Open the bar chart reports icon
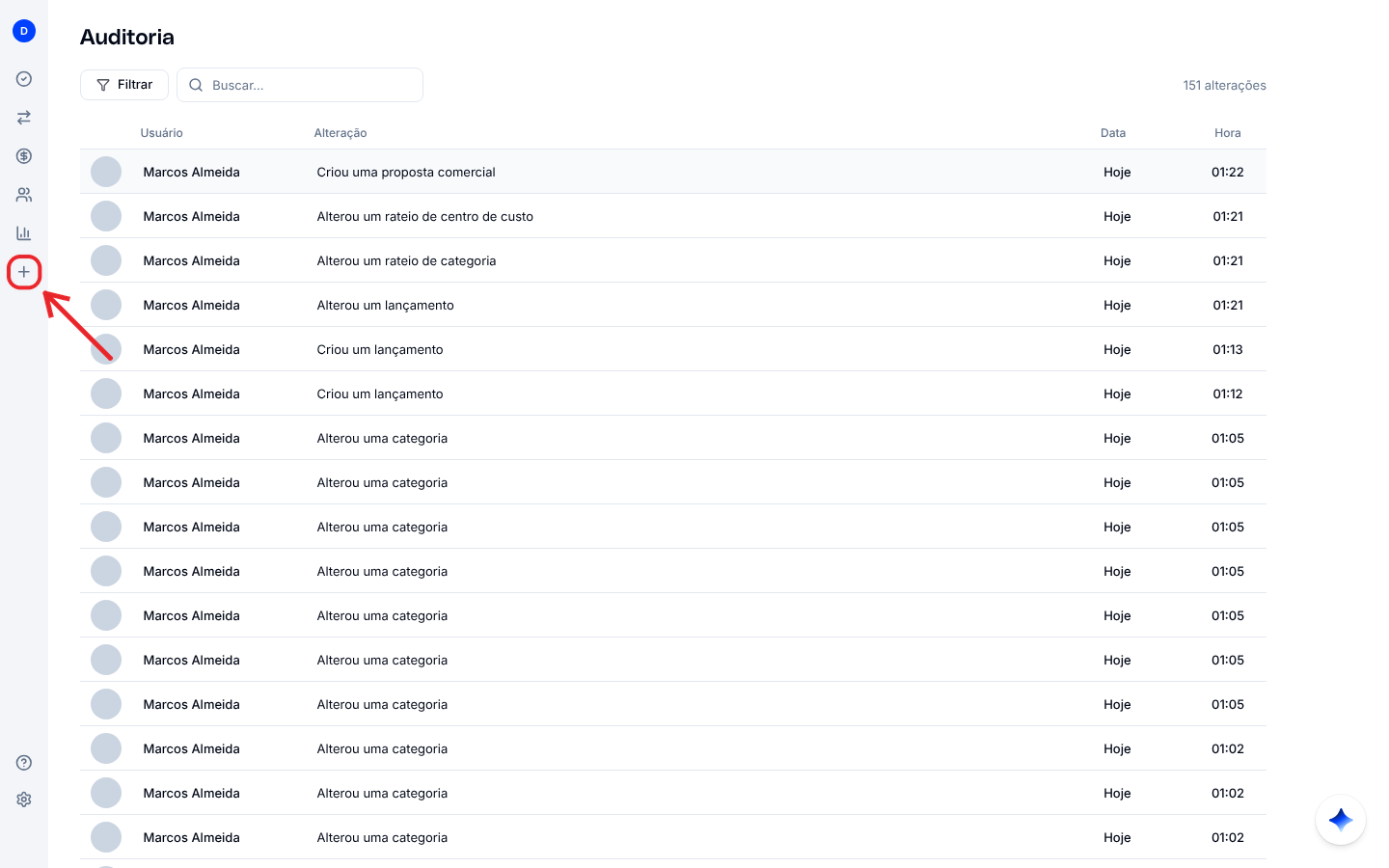 coord(24,233)
